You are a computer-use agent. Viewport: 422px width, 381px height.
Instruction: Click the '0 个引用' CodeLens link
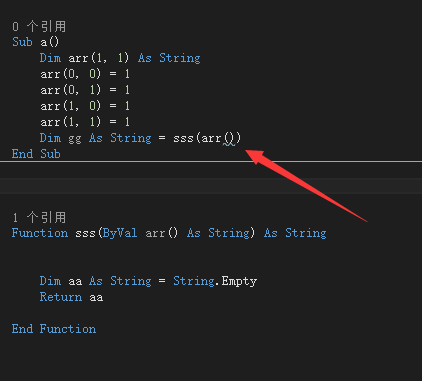click(39, 26)
